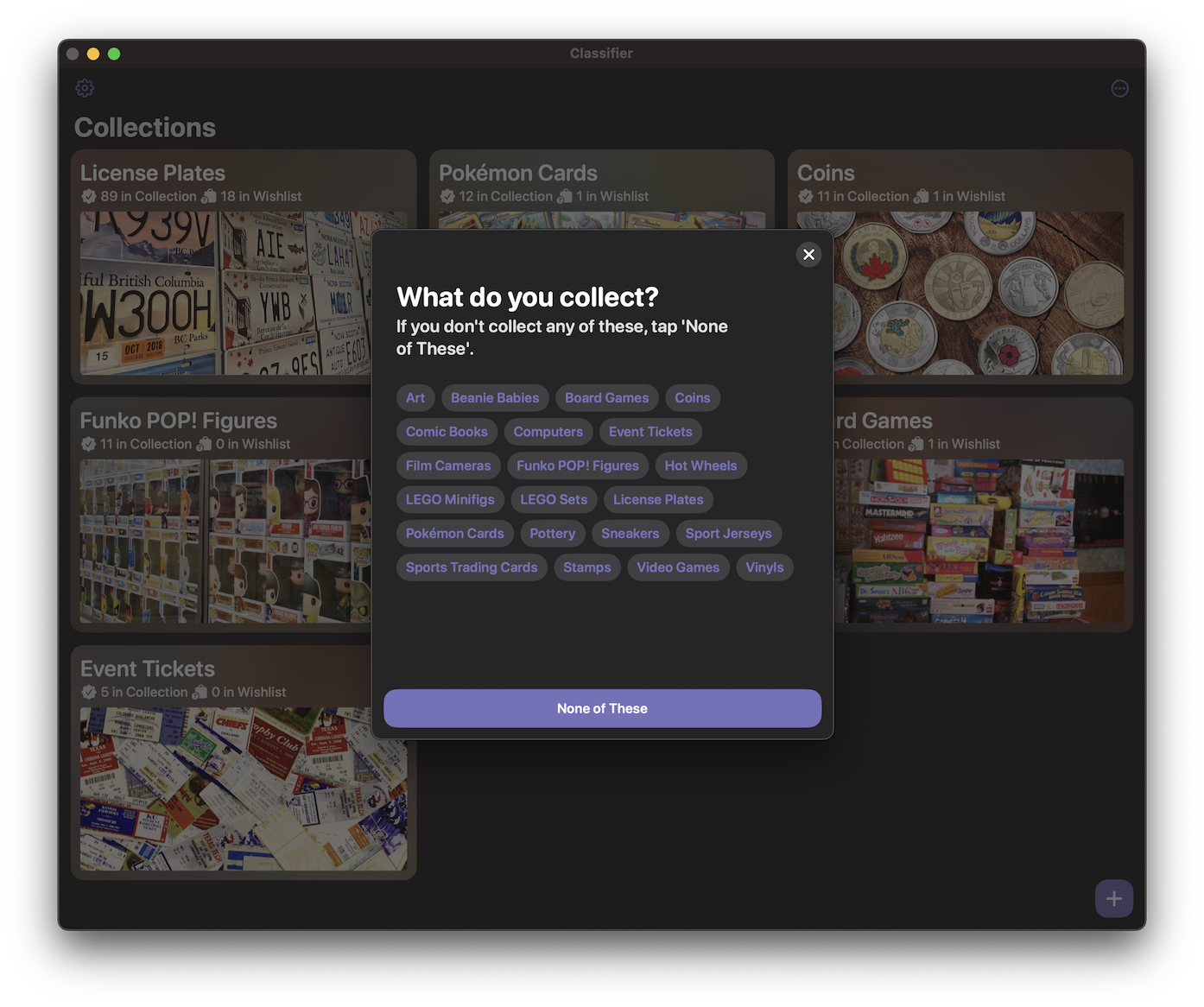The width and height of the screenshot is (1204, 1007).
Task: Choose the Comic Books chip
Action: 447,432
